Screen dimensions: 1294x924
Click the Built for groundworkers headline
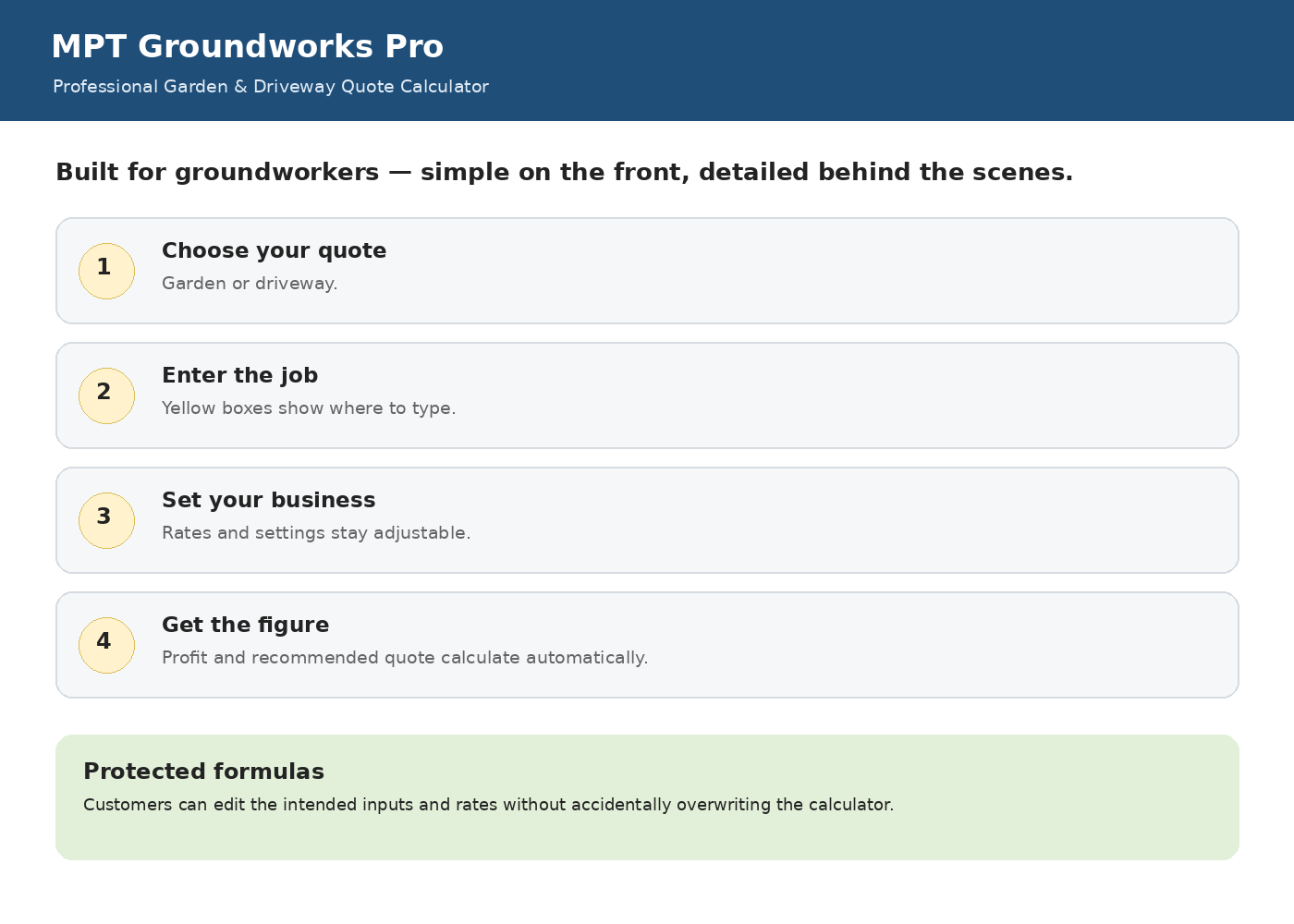coord(564,173)
